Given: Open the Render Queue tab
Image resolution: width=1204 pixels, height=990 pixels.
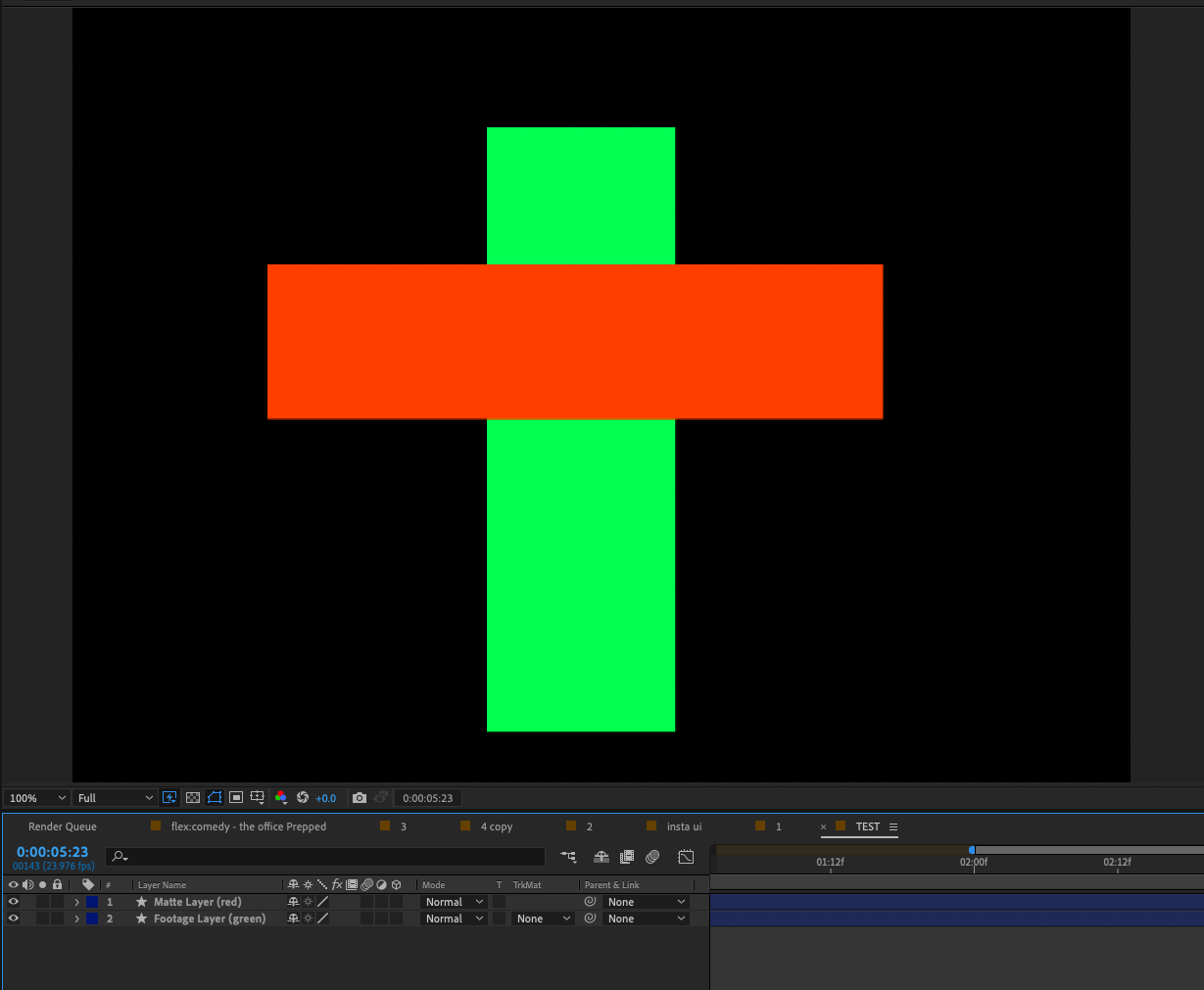Looking at the screenshot, I should (x=62, y=826).
